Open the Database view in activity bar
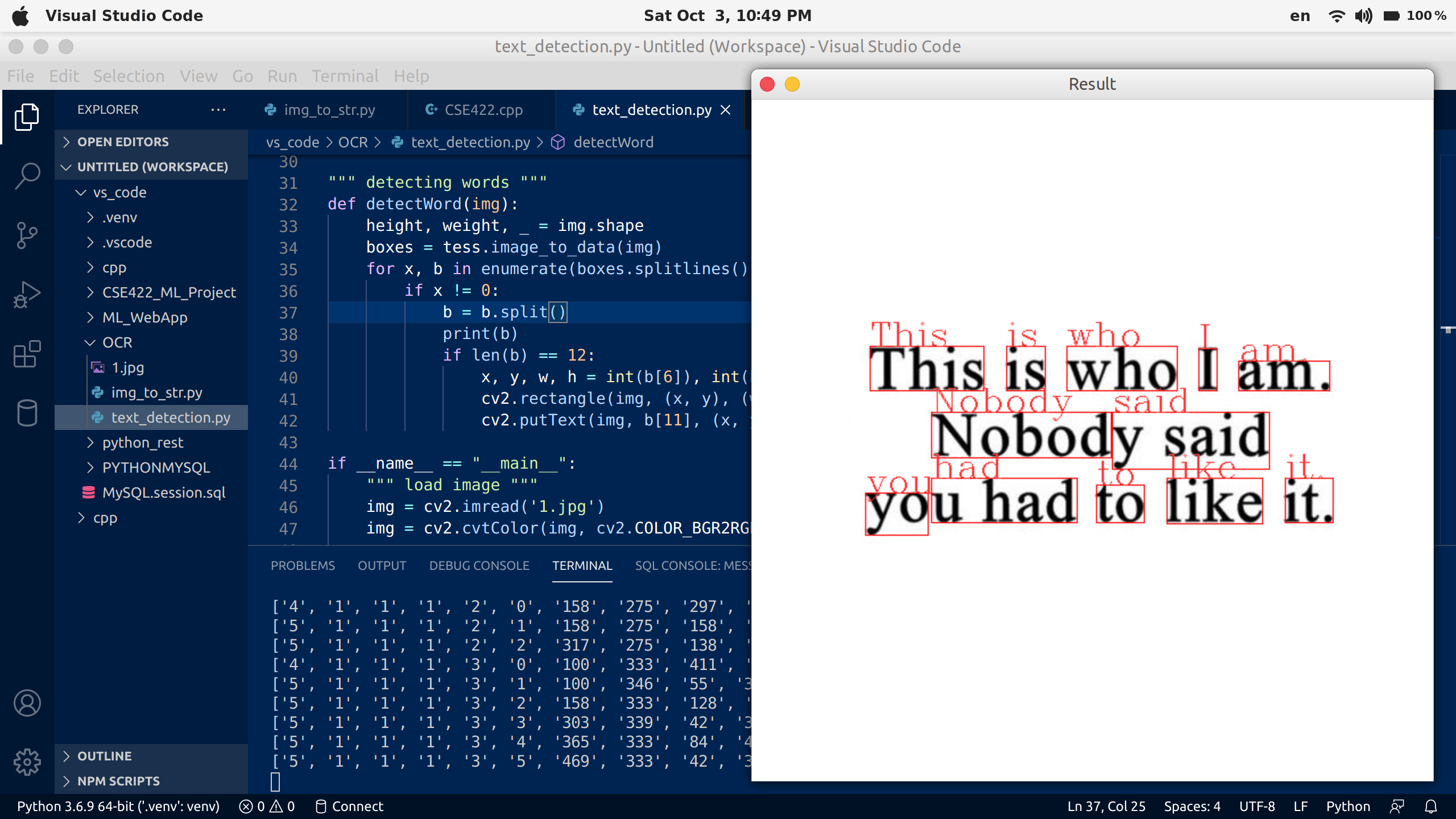 (x=27, y=413)
